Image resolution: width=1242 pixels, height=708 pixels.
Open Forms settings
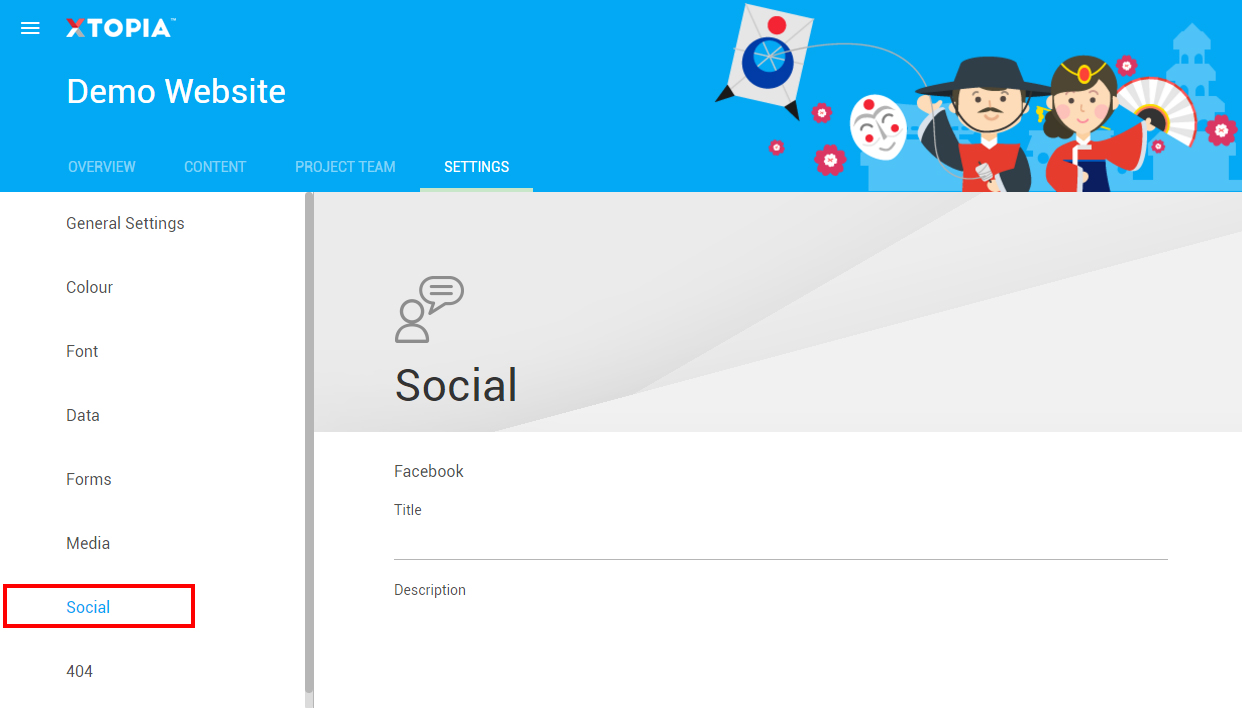pyautogui.click(x=89, y=479)
